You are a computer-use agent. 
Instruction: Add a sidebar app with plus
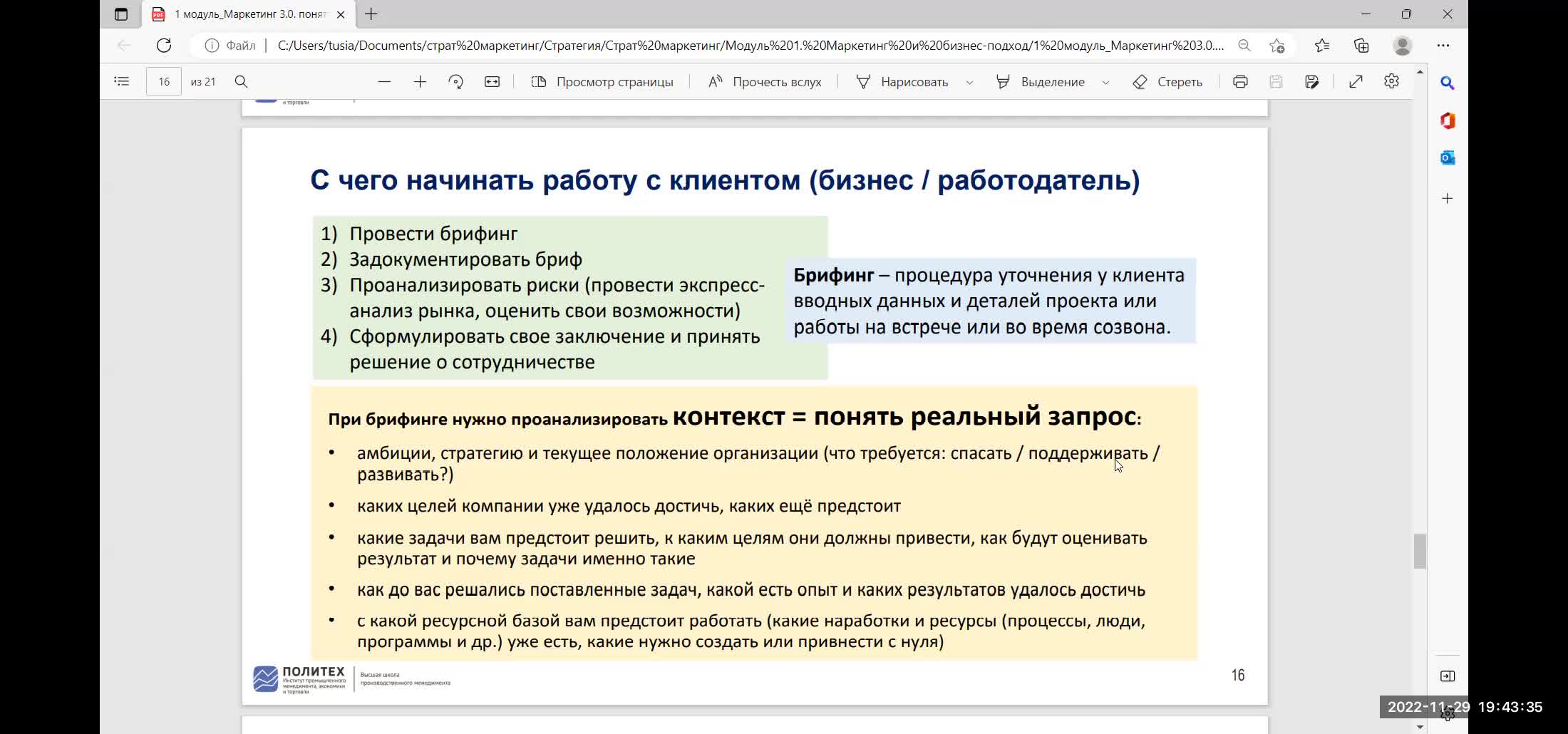pos(1448,198)
